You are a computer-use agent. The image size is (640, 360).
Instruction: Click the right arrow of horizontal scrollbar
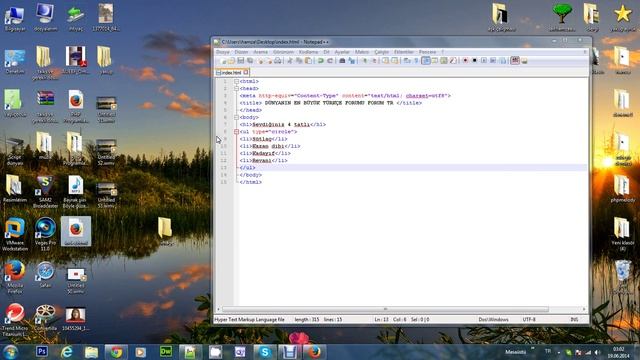click(x=584, y=309)
